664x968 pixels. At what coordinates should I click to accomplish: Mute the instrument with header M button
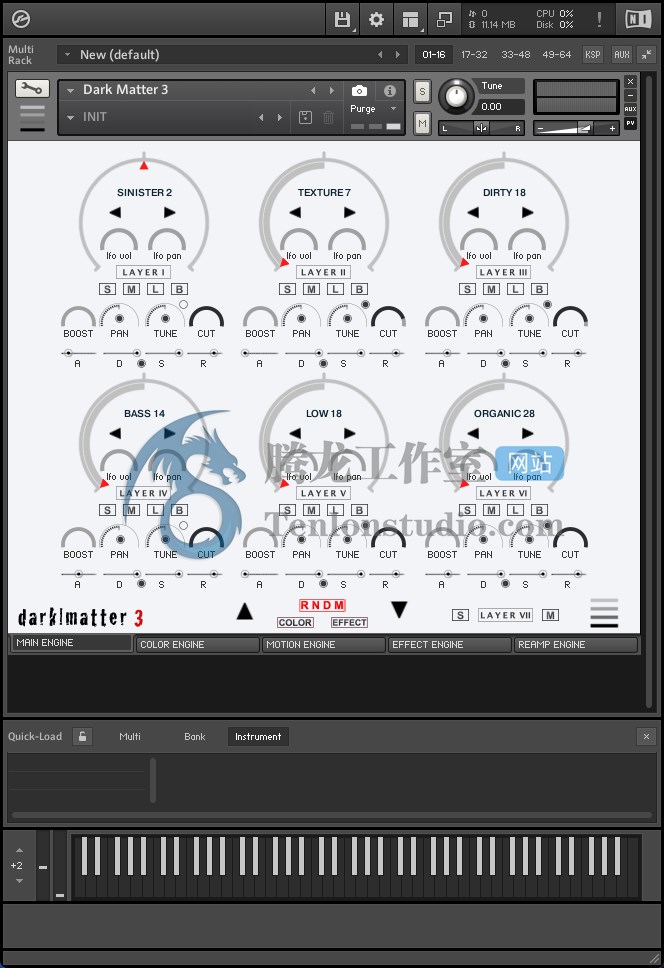tap(422, 123)
